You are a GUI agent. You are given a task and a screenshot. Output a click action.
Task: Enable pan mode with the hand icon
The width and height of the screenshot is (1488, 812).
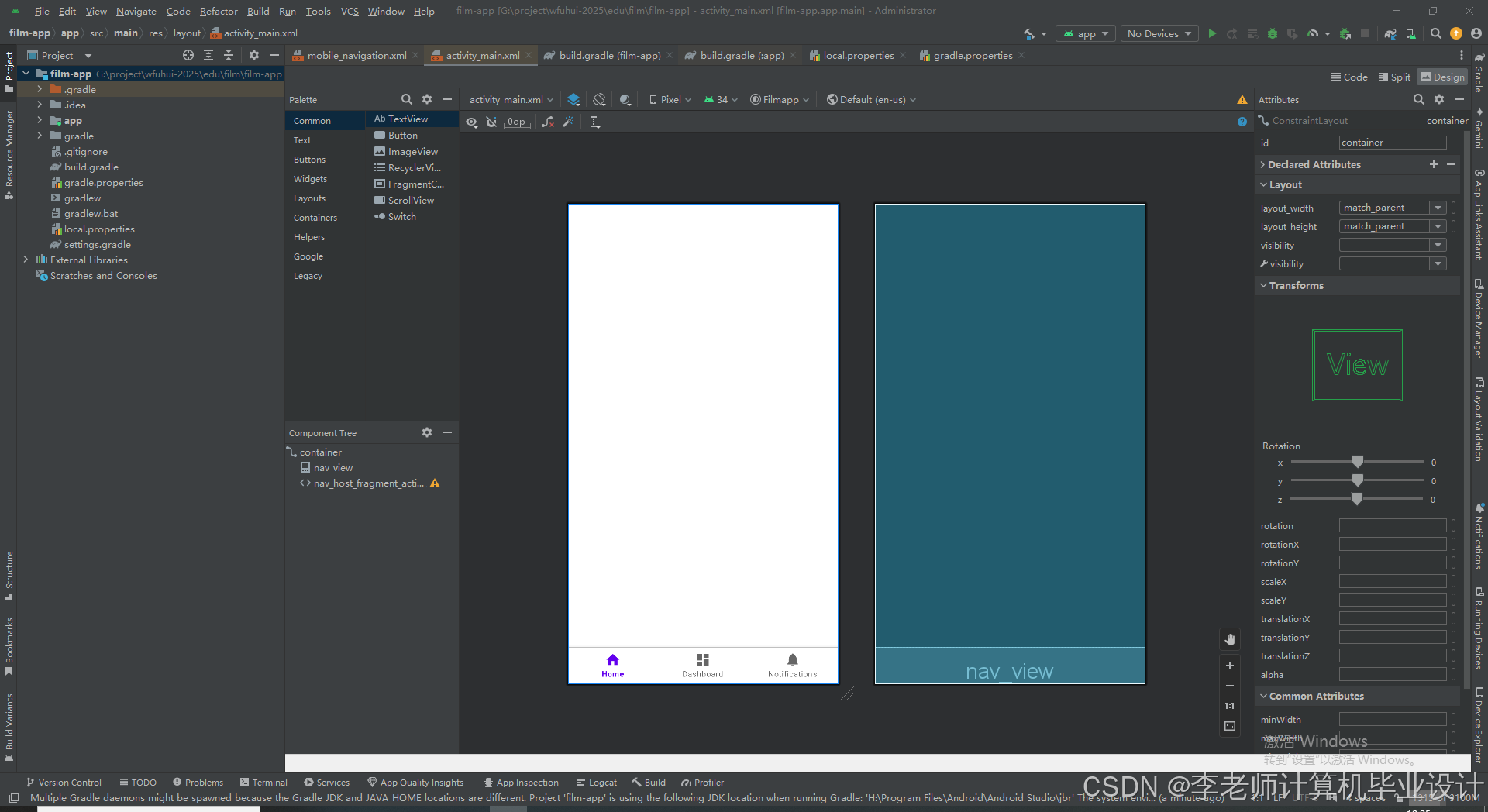point(1230,639)
